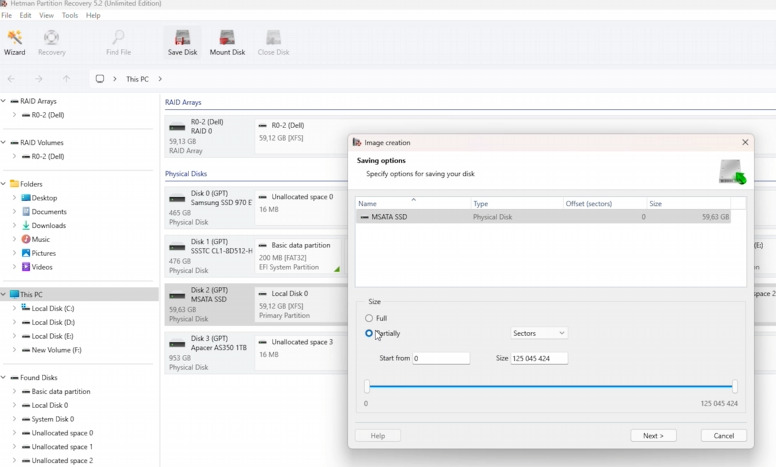This screenshot has height=467, width=776.
Task: Sort by the Type column header
Action: [517, 203]
